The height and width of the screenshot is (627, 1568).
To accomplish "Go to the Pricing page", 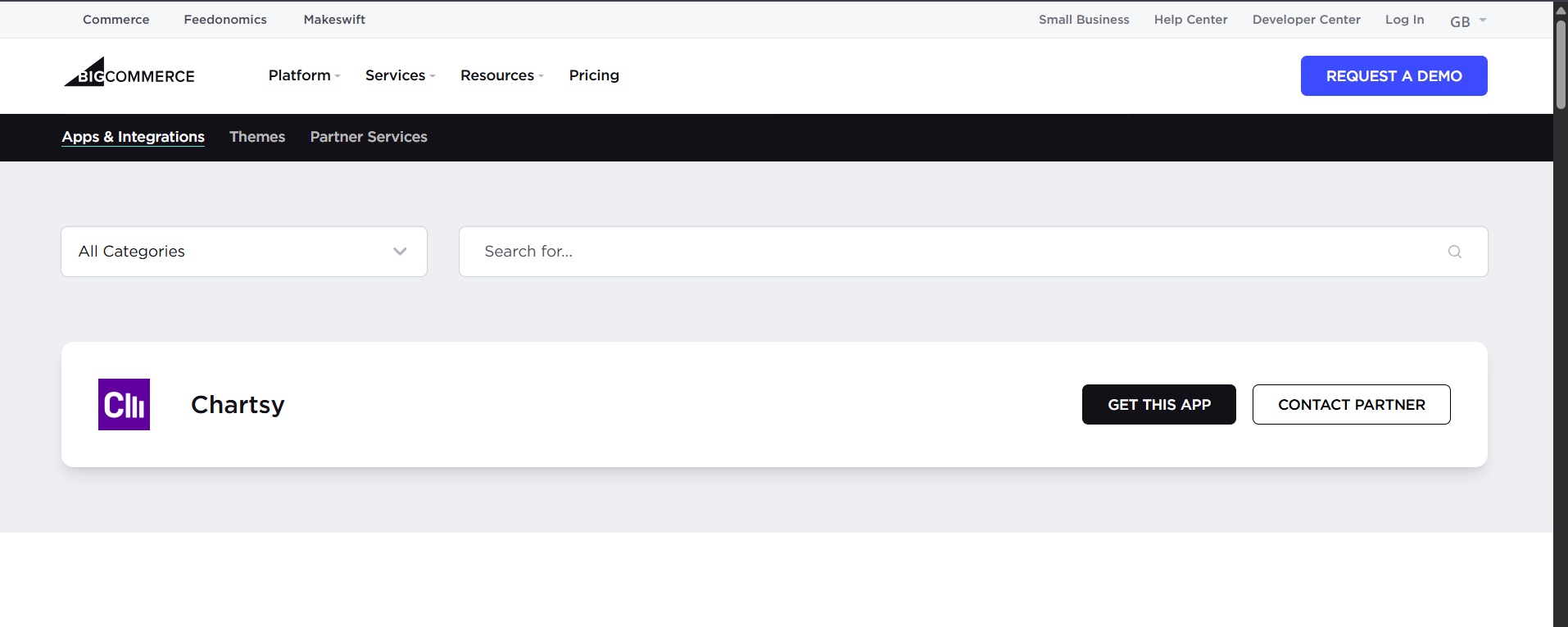I will [594, 75].
